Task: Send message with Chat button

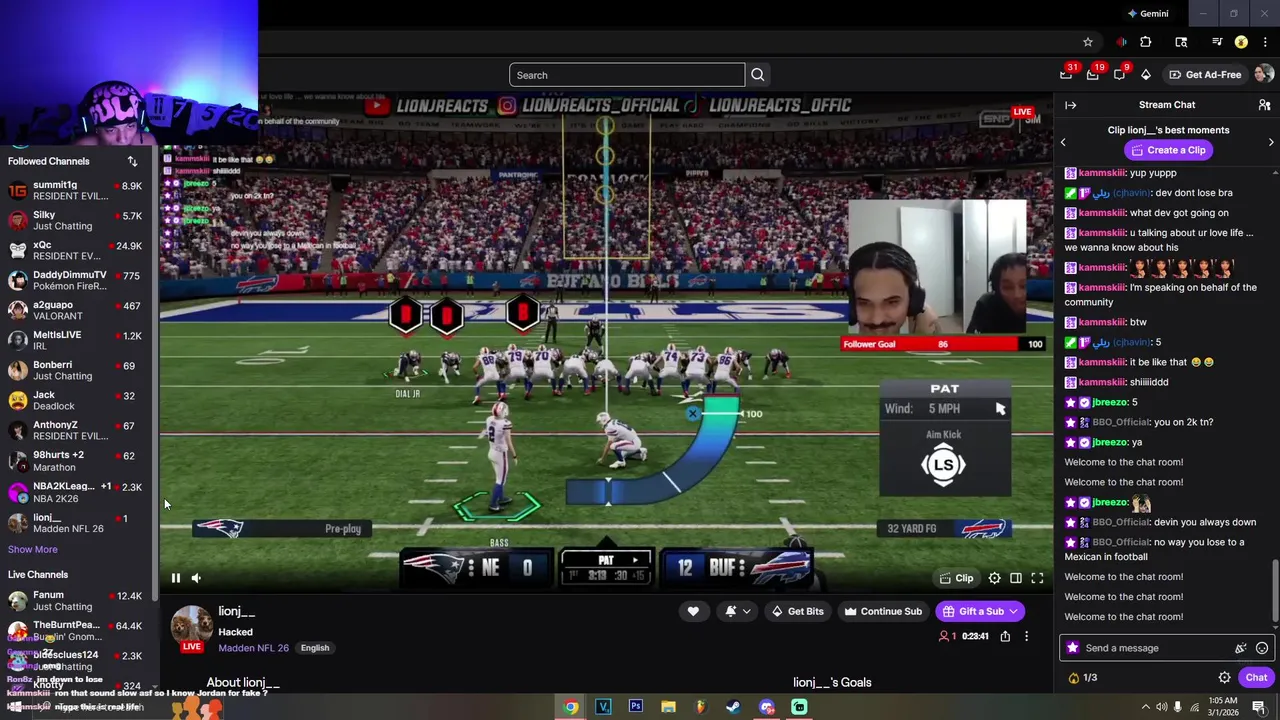Action: [1256, 678]
